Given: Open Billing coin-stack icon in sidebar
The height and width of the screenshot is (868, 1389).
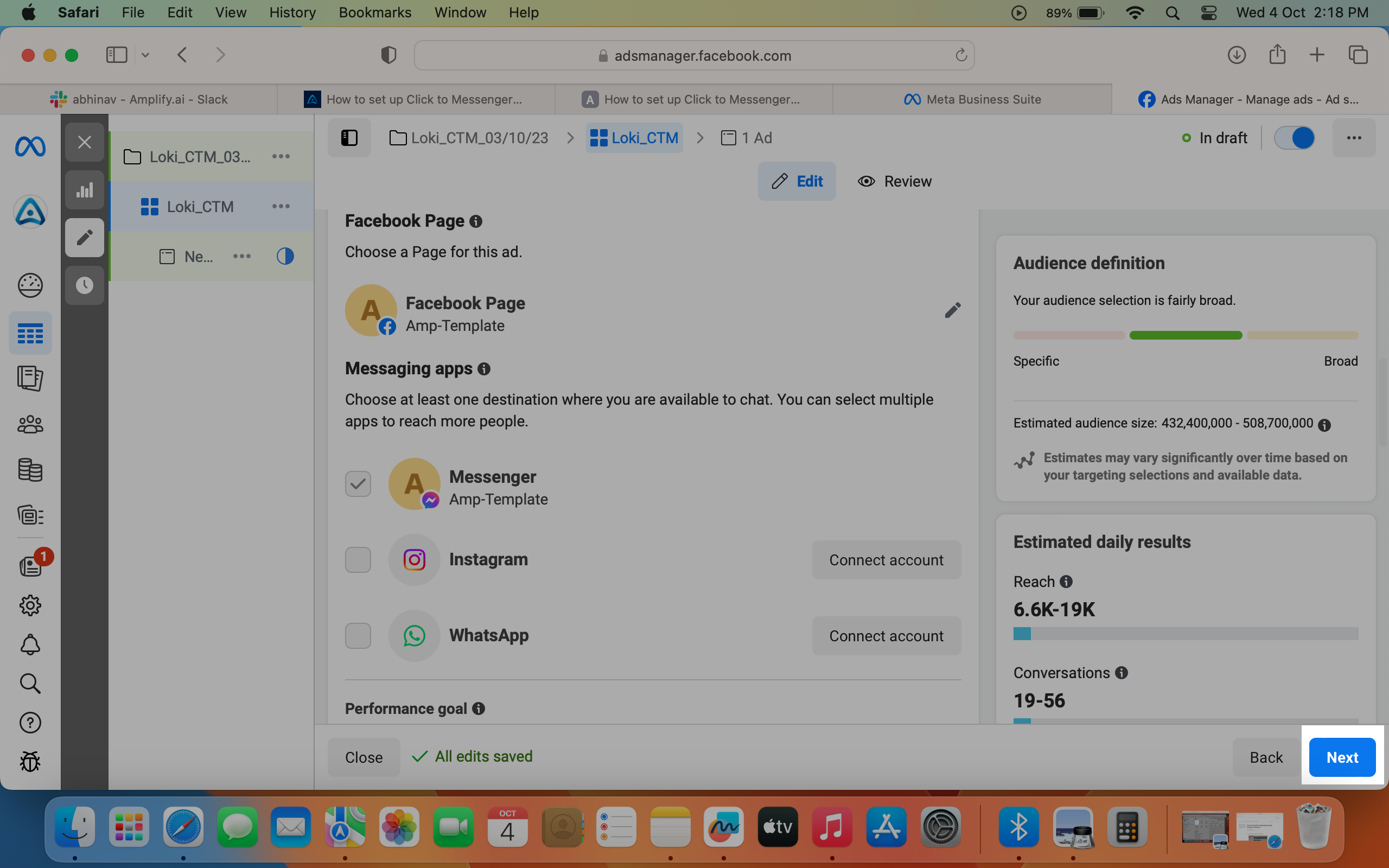Looking at the screenshot, I should click(x=30, y=470).
